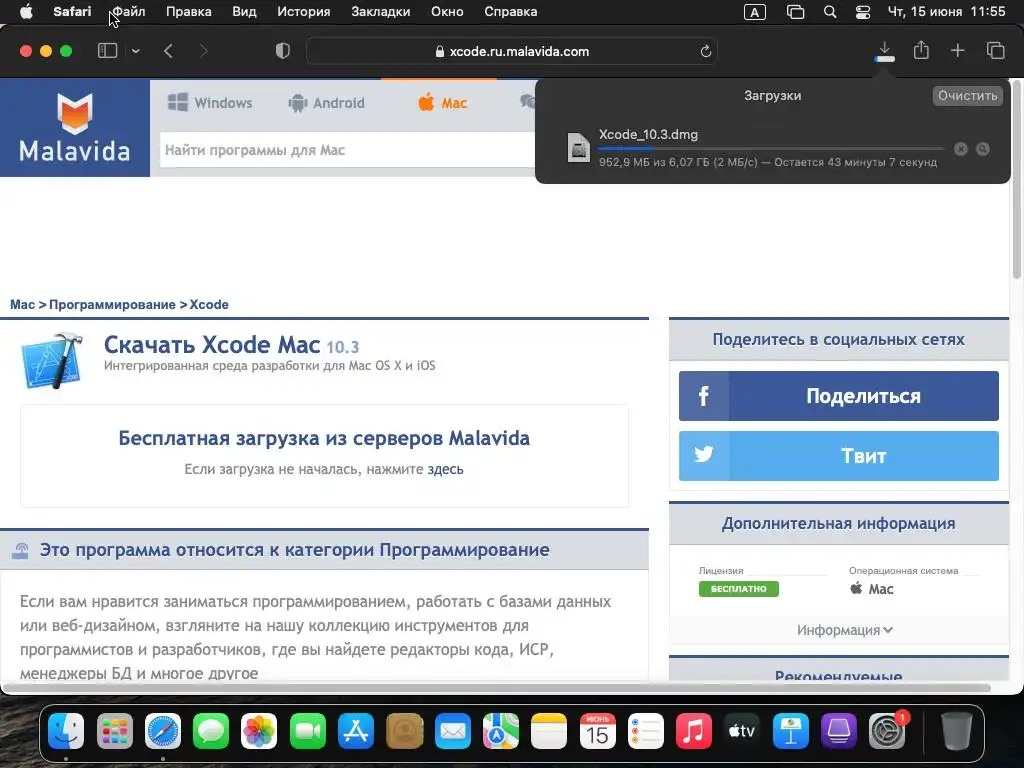1024x768 pixels.
Task: Click the Xcode_10.3.dmg file icon
Action: (x=579, y=148)
